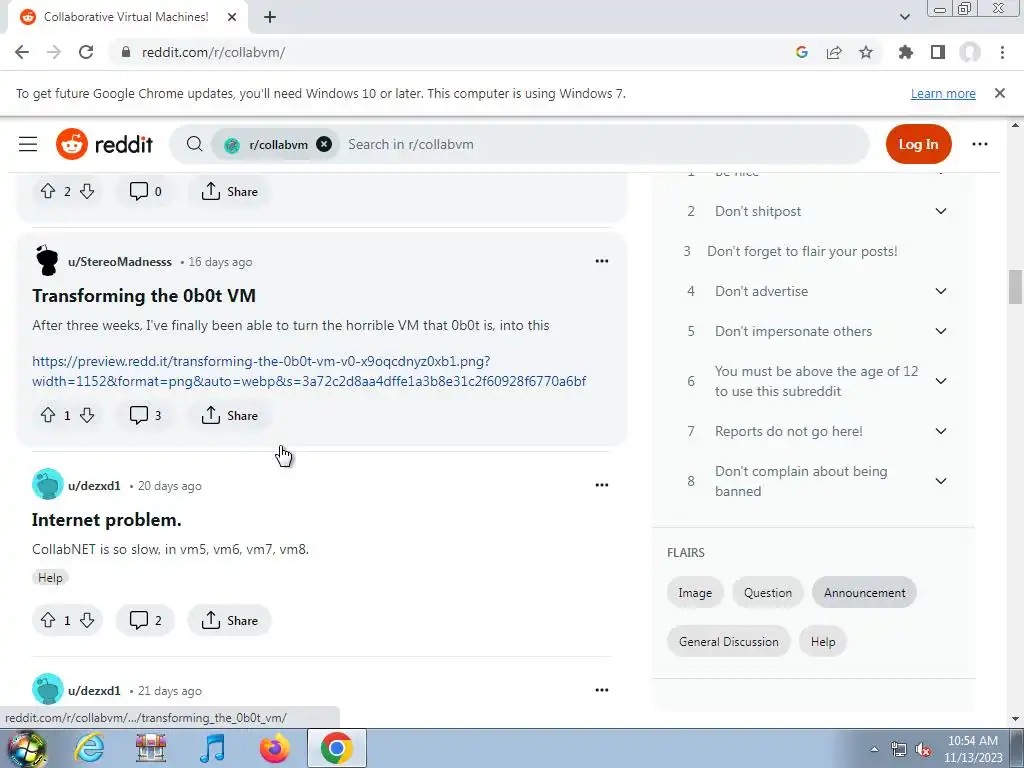Share the Internet problem post
This screenshot has height=768, width=1024.
tap(229, 620)
